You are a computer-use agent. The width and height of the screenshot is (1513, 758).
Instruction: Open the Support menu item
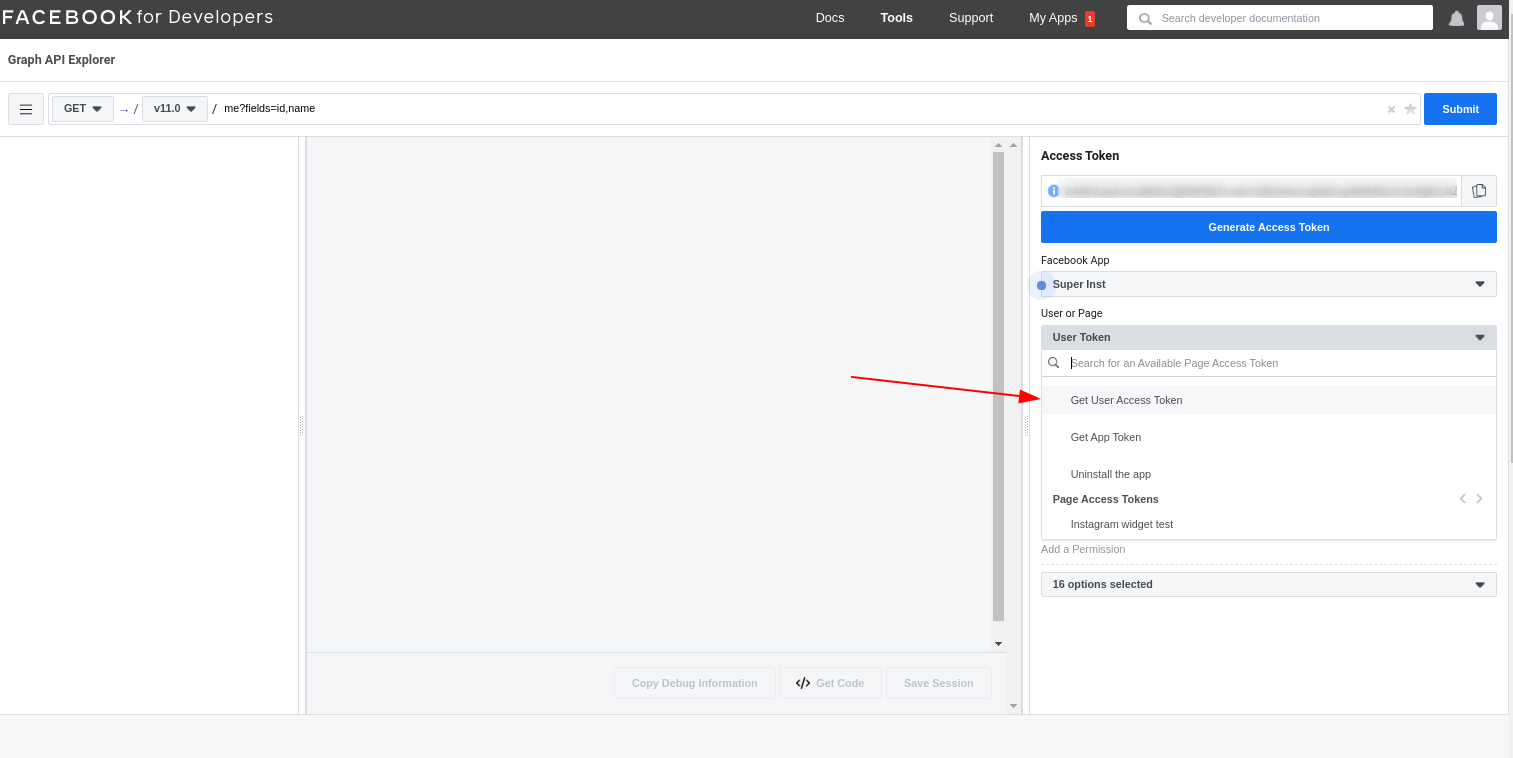(971, 18)
